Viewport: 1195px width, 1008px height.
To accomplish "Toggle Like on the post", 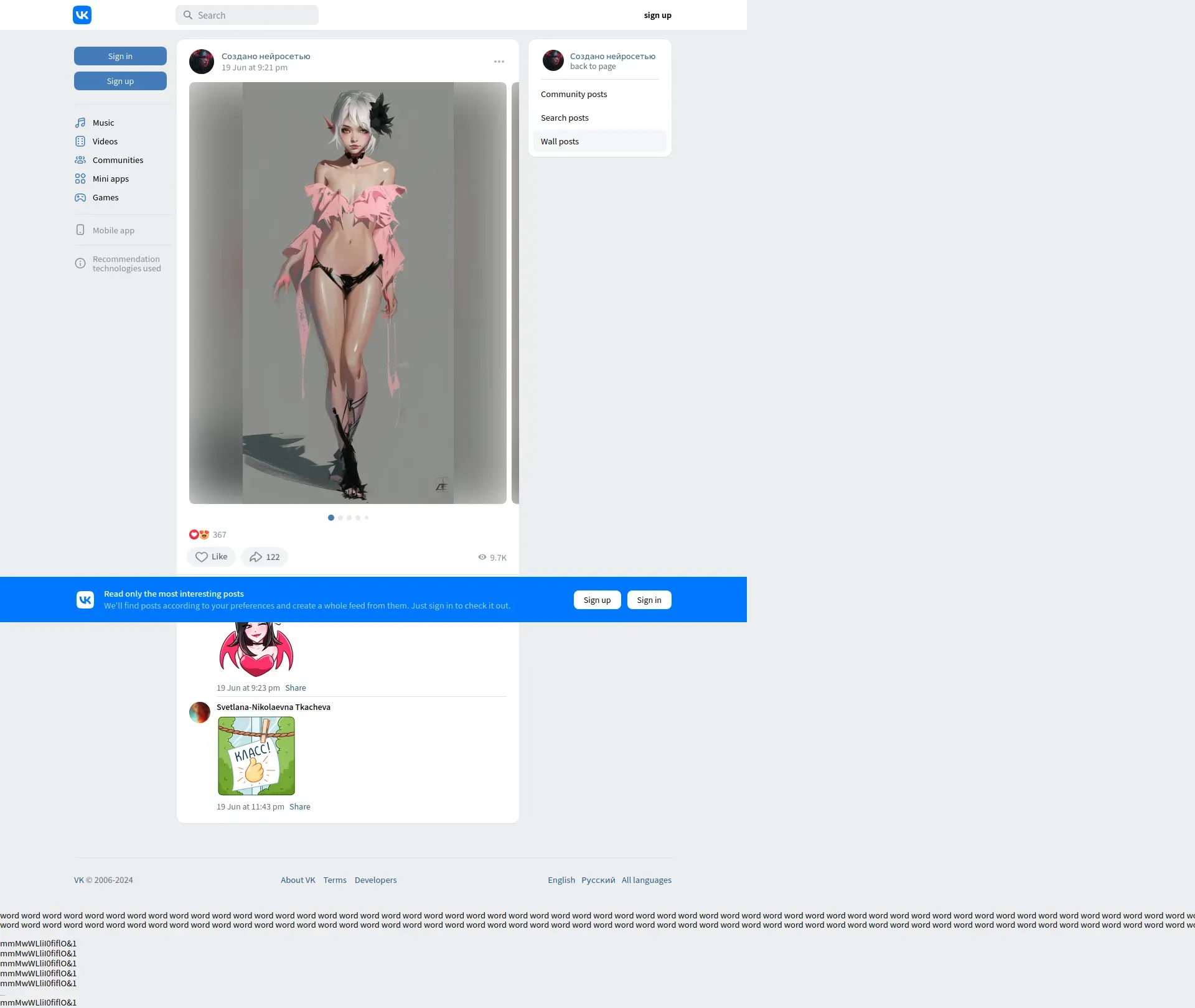I will click(x=211, y=557).
